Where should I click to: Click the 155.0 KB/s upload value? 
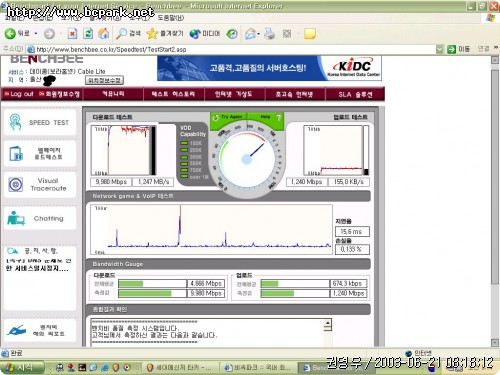pos(349,182)
